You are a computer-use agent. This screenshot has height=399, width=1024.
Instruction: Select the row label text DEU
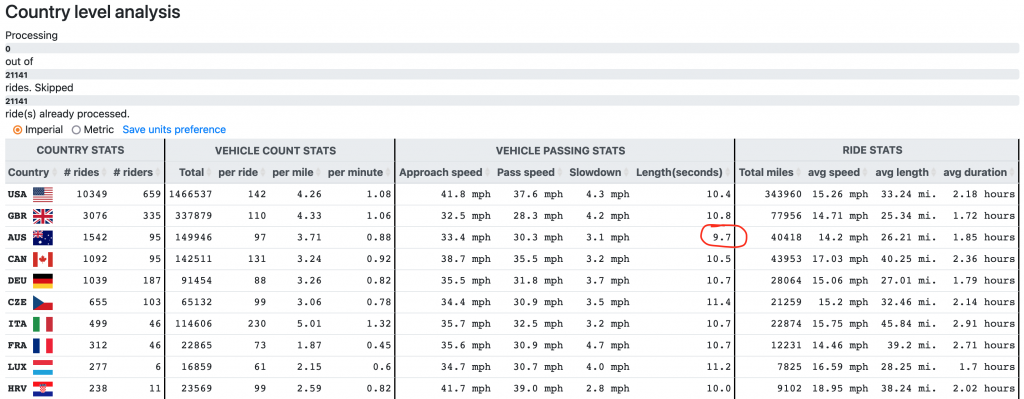[x=18, y=281]
